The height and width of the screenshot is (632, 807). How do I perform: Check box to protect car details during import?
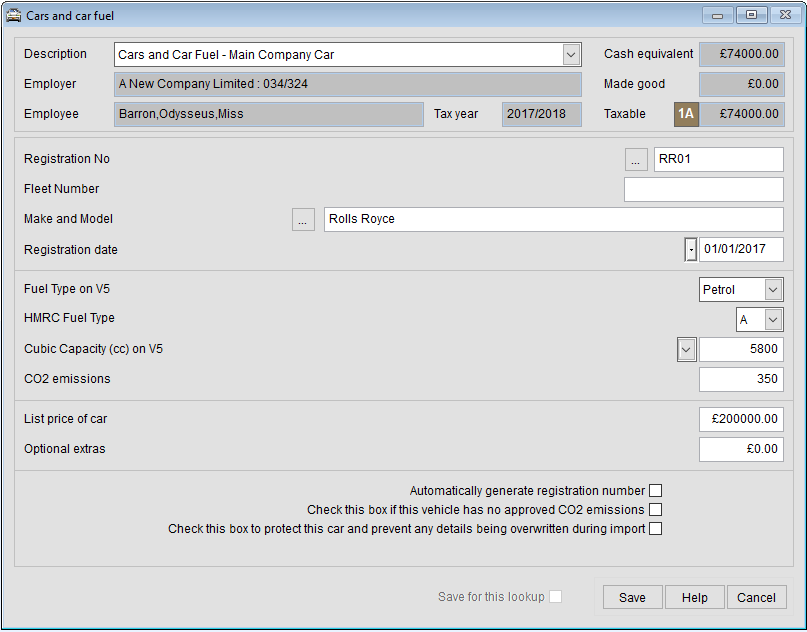(655, 528)
